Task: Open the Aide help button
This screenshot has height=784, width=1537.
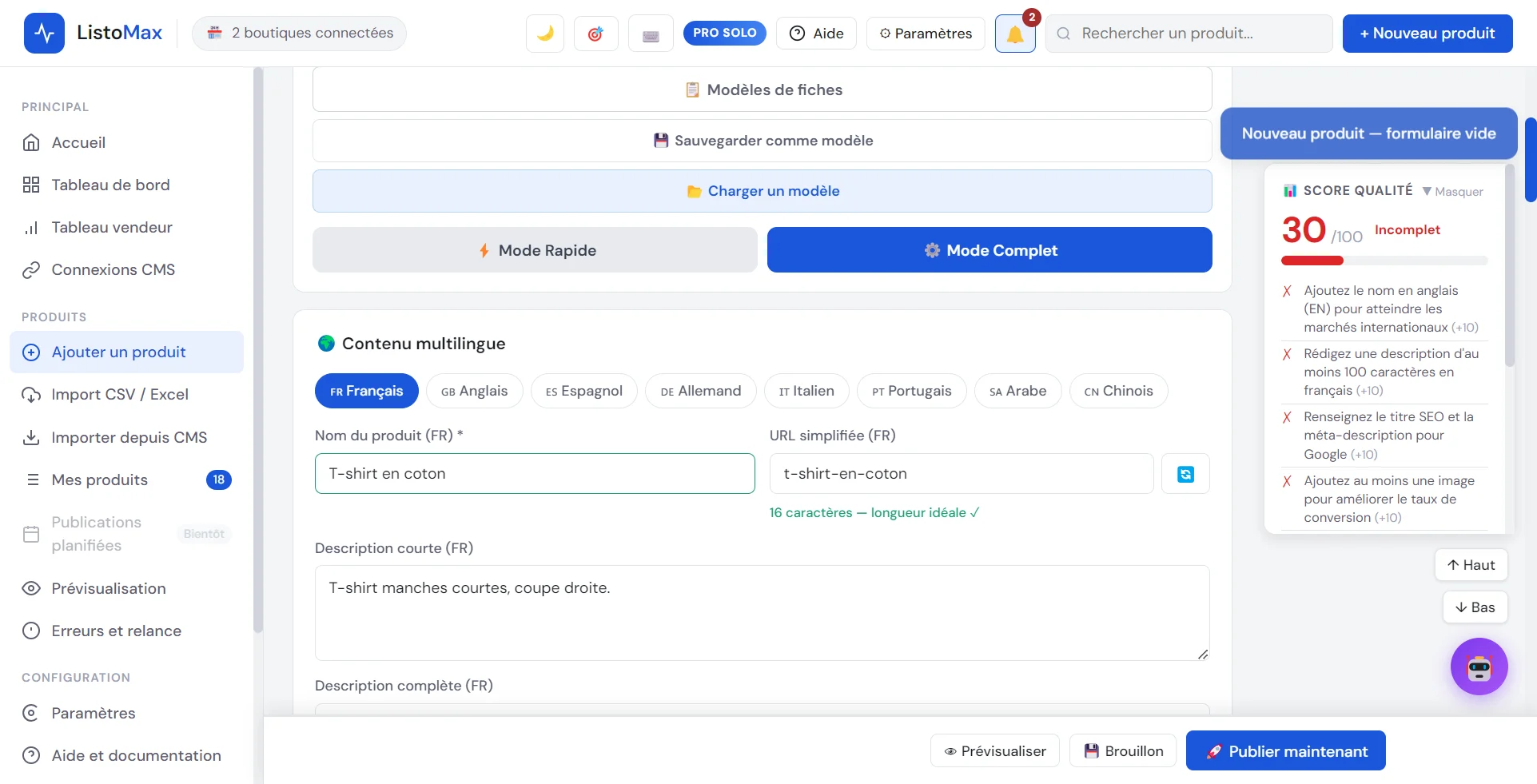Action: (x=816, y=34)
